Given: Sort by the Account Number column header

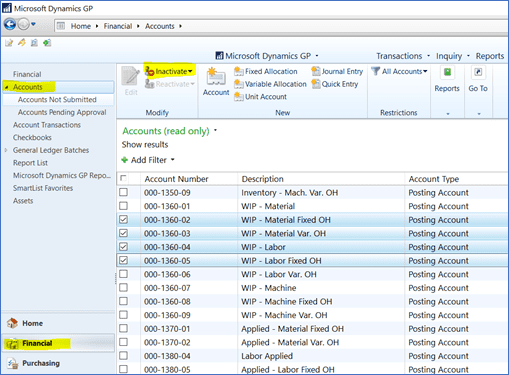Looking at the screenshot, I should 189,179.
